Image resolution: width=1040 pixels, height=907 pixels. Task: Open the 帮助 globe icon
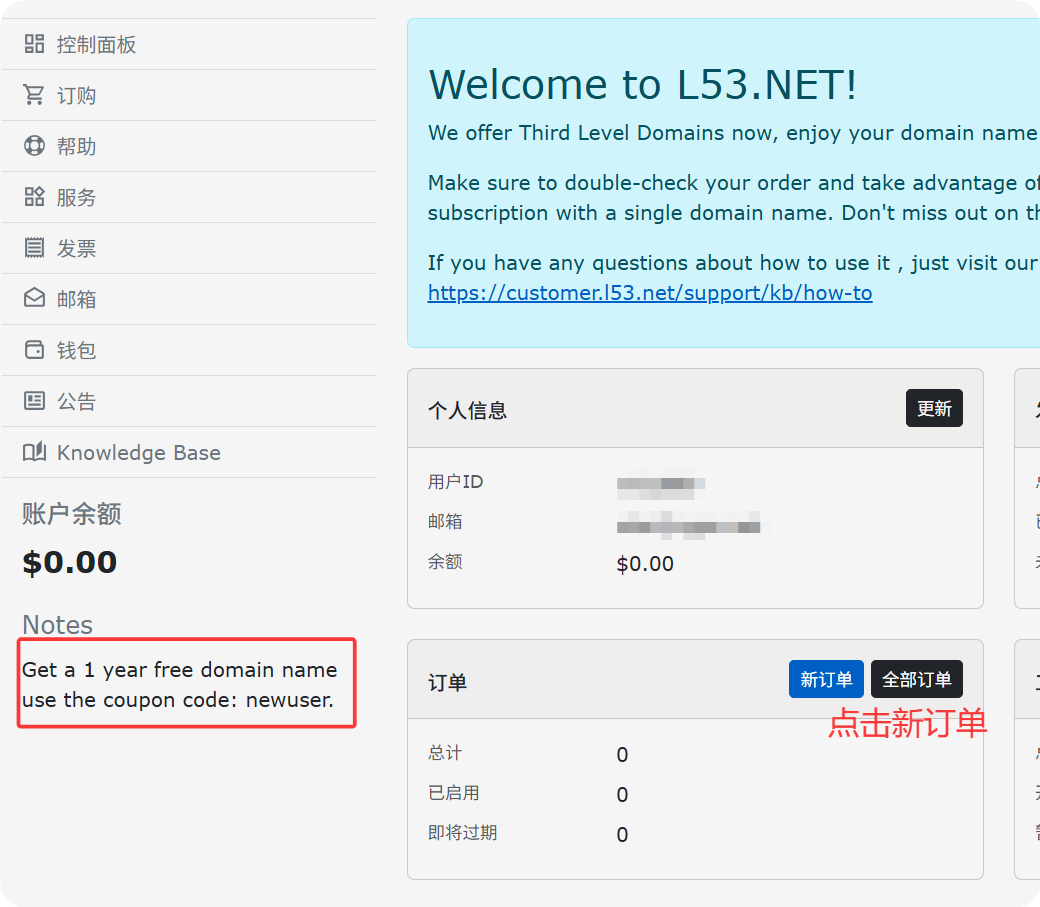click(x=32, y=146)
